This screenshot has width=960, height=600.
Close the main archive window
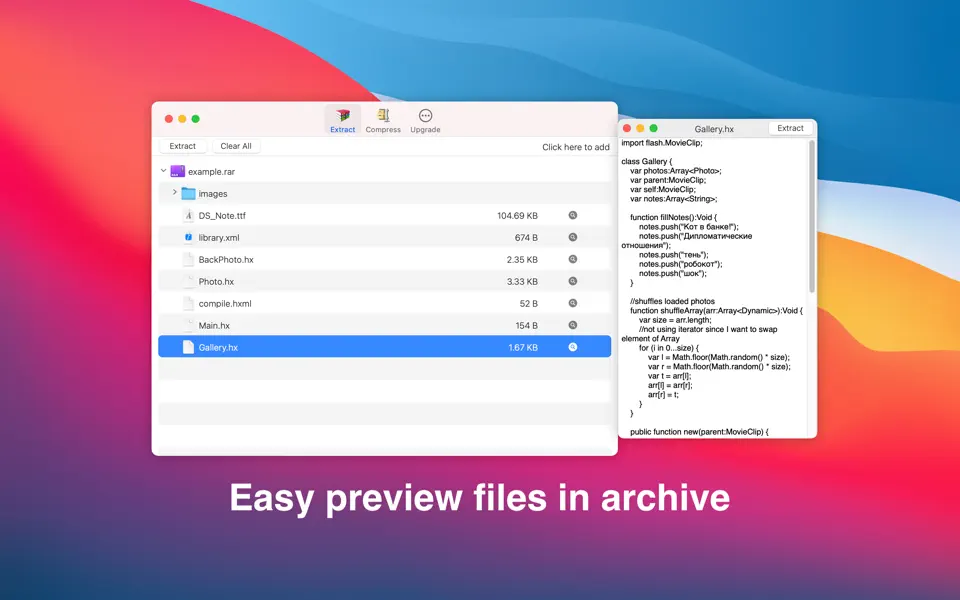168,119
